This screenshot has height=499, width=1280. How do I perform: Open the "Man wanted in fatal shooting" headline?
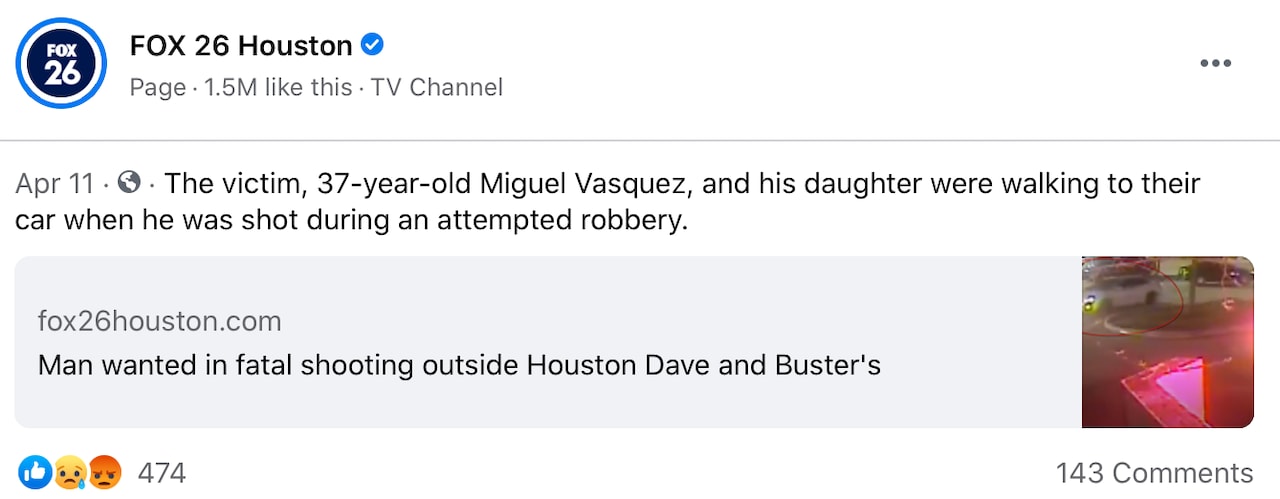click(459, 365)
